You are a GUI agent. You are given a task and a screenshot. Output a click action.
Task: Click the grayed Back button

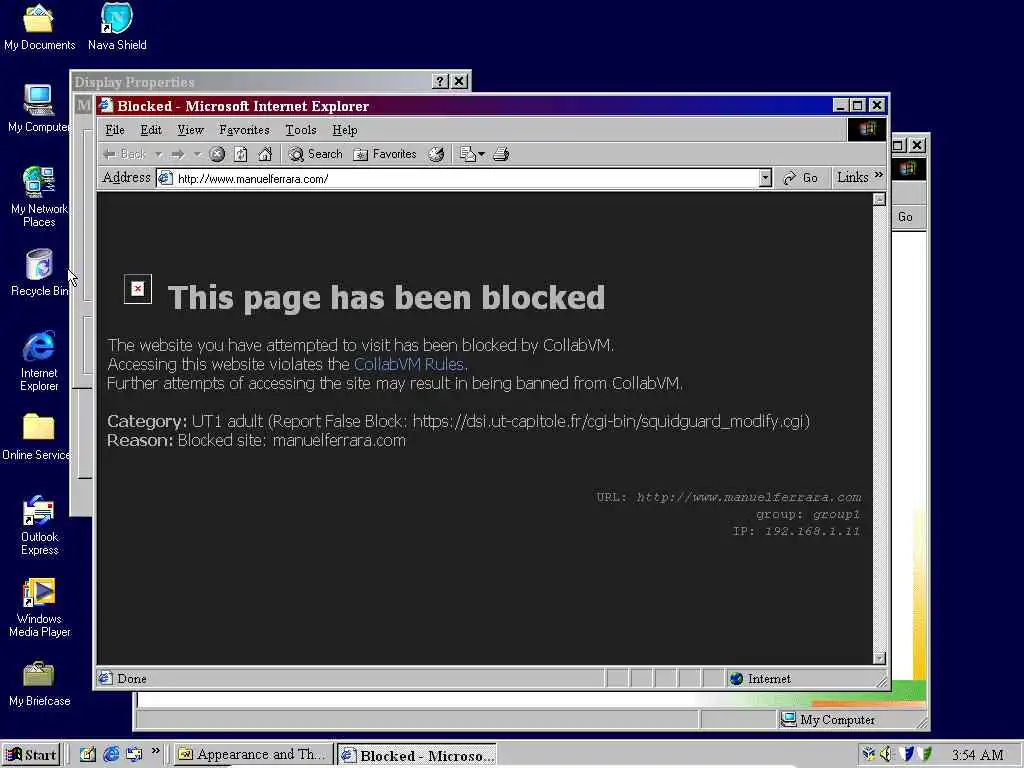125,154
